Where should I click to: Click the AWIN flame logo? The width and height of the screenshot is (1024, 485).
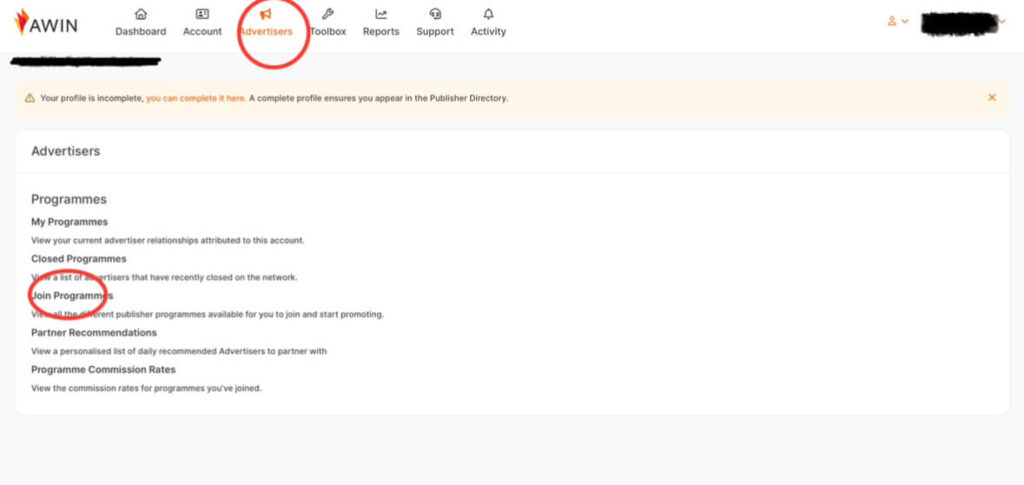click(21, 22)
